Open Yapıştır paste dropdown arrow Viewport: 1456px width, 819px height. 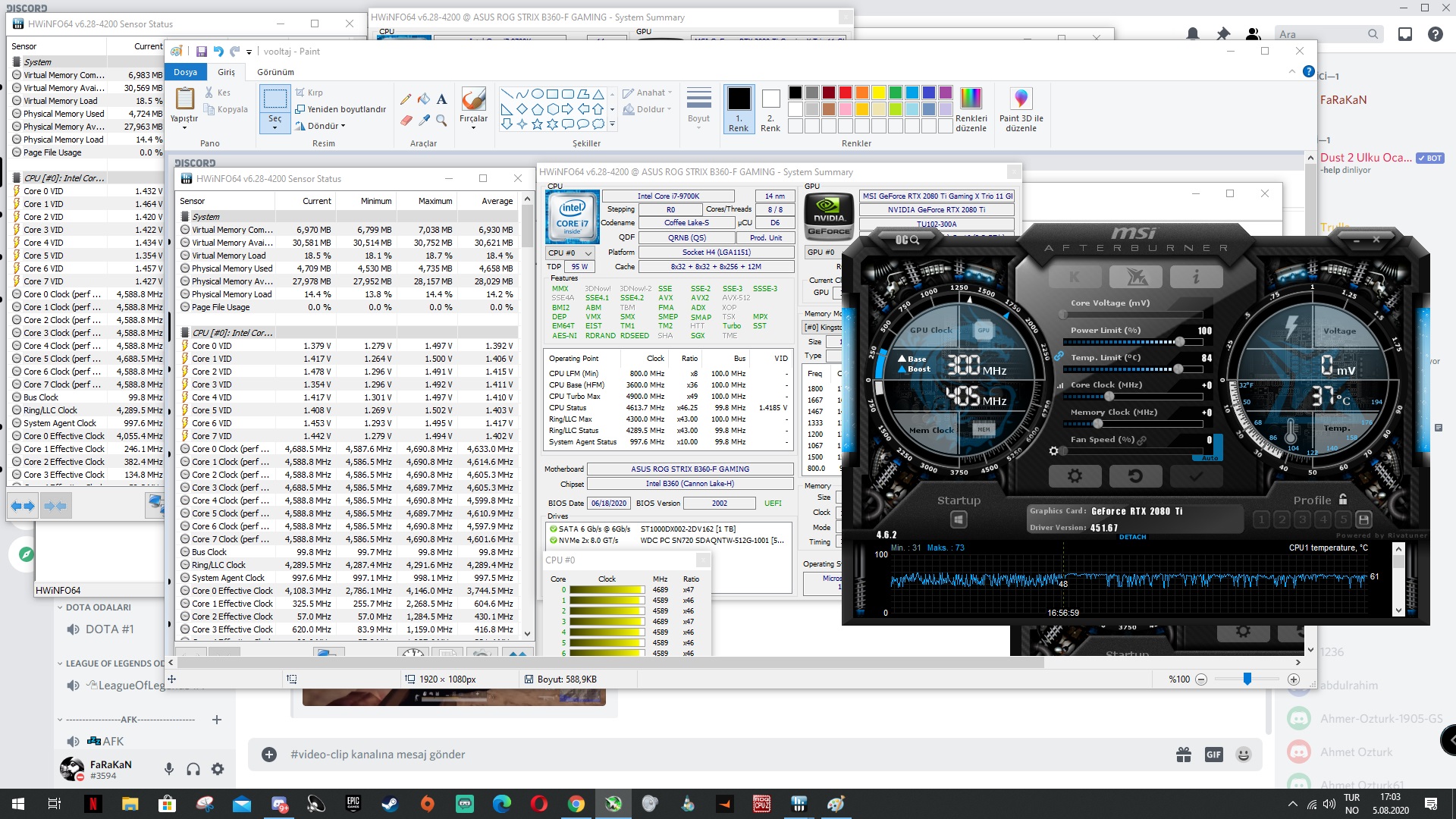[x=184, y=128]
